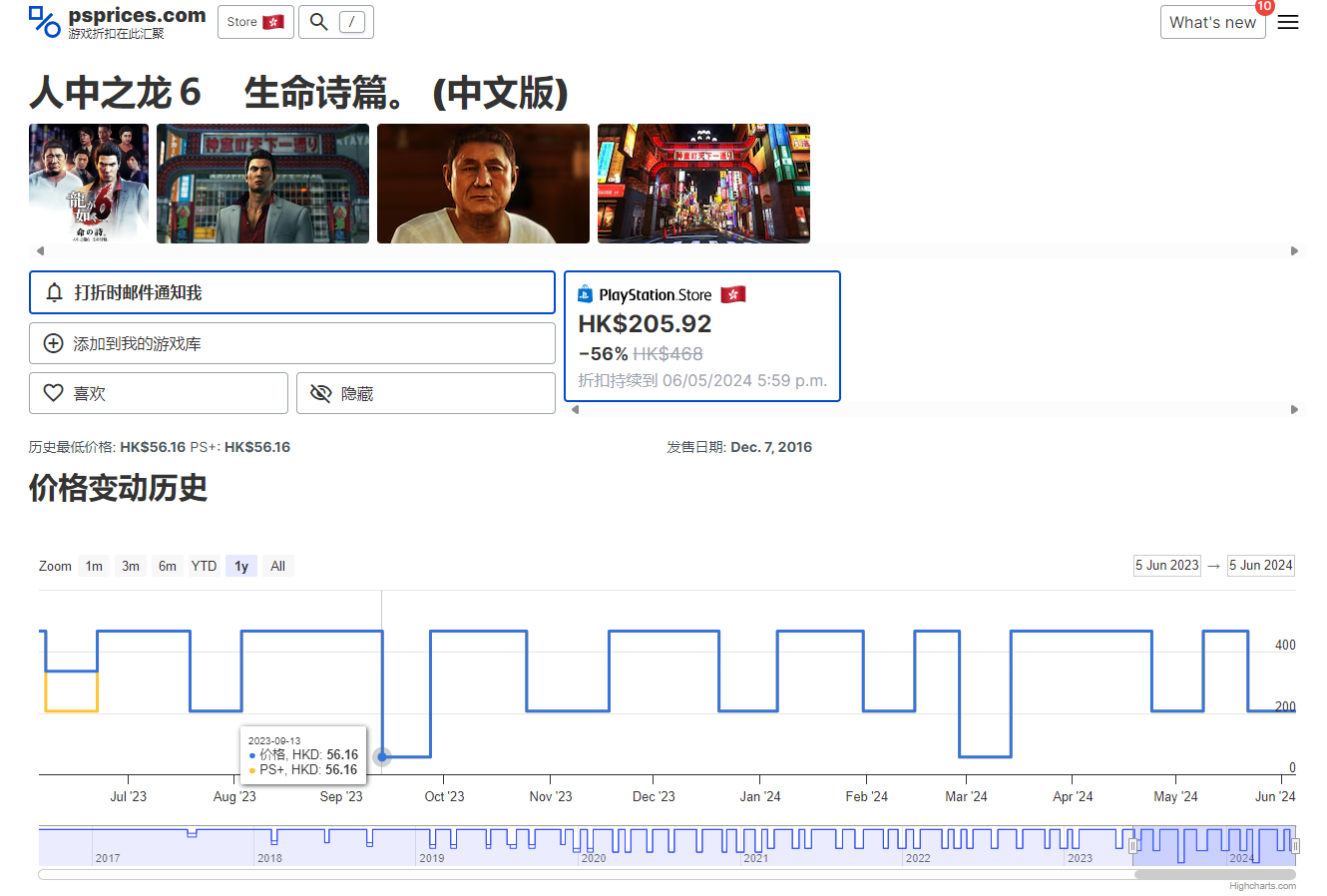Click the Sep '23 axis label

pos(341,796)
